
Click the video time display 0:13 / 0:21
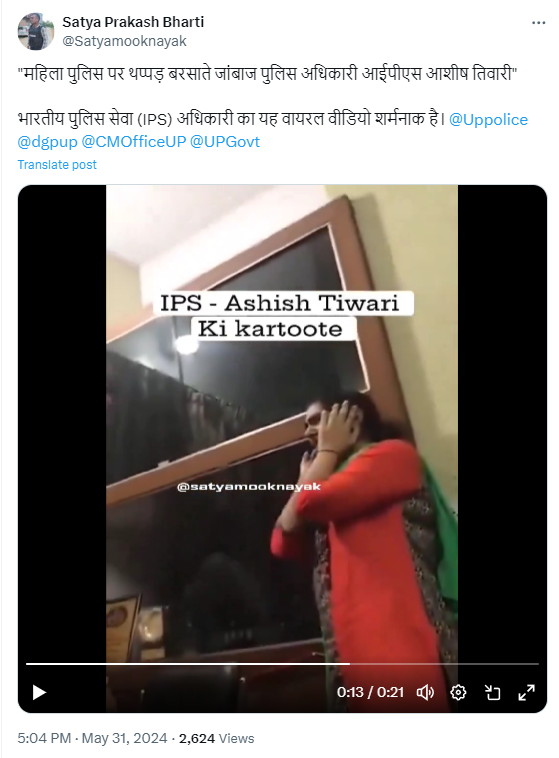pos(370,692)
